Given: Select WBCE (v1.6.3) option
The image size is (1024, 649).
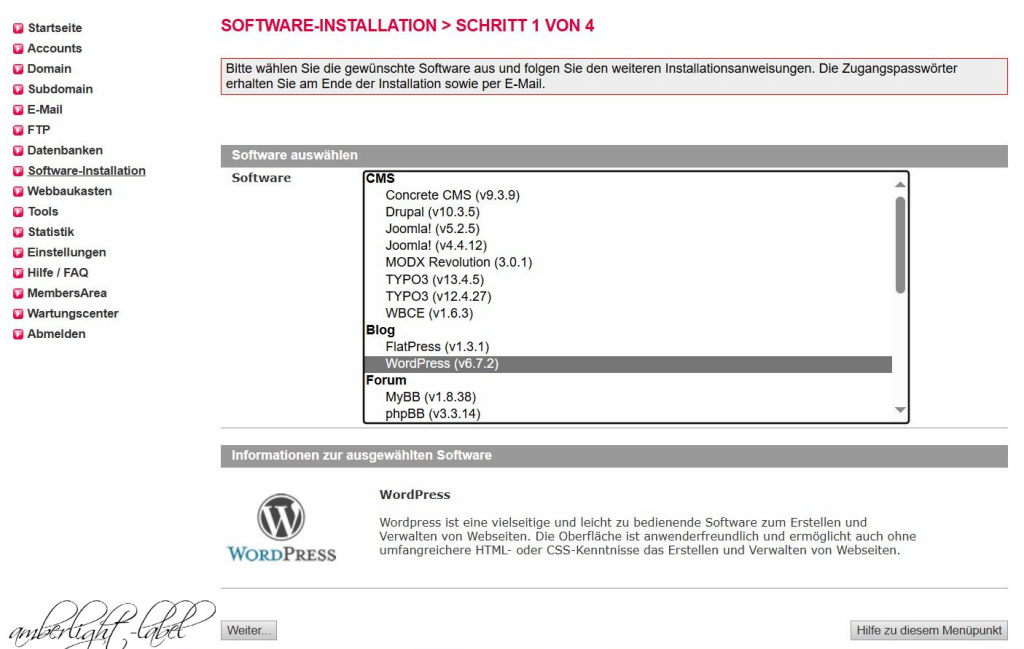Looking at the screenshot, I should click(x=628, y=313).
